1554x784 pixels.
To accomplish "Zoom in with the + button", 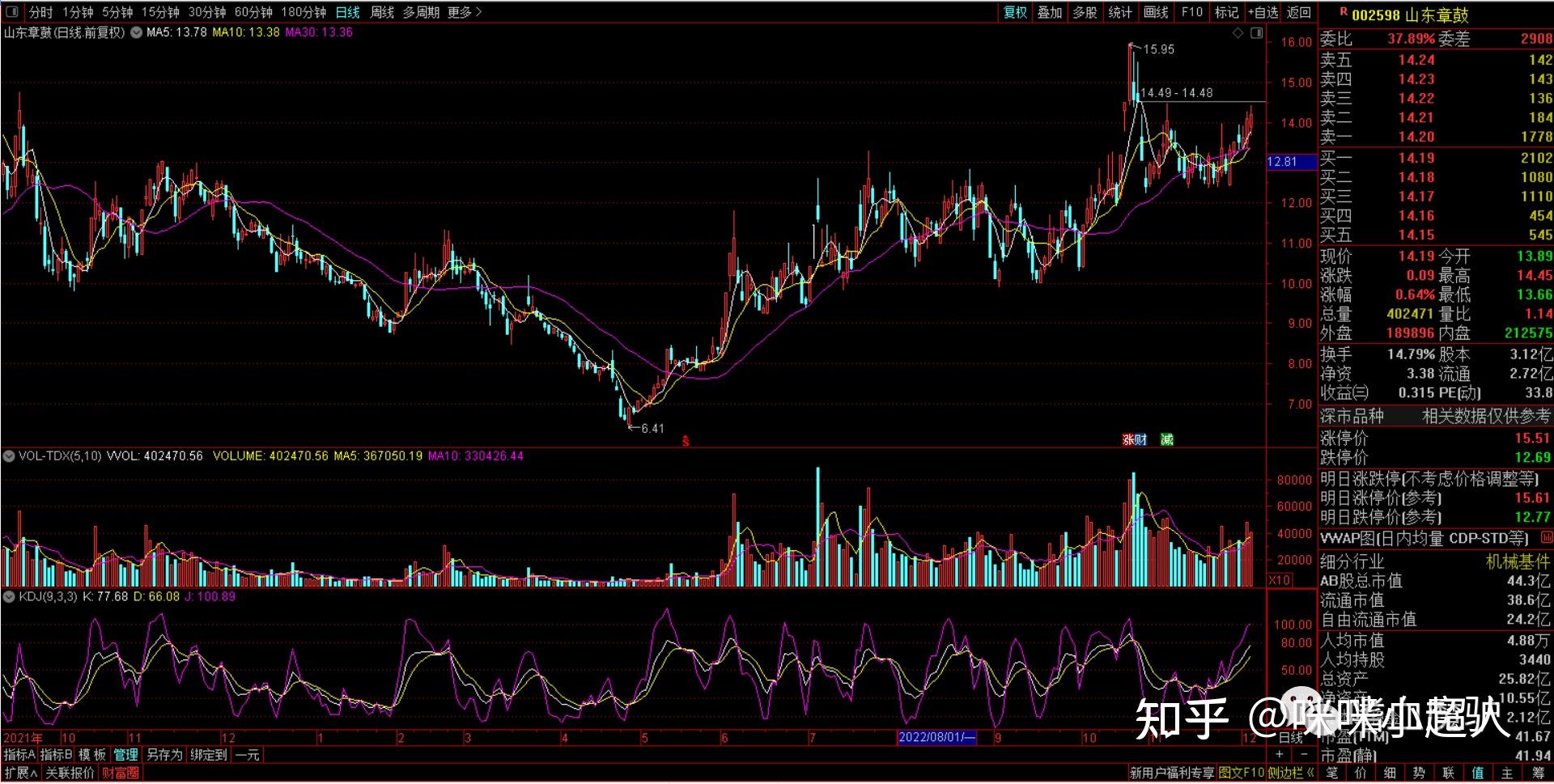I will [x=1279, y=755].
